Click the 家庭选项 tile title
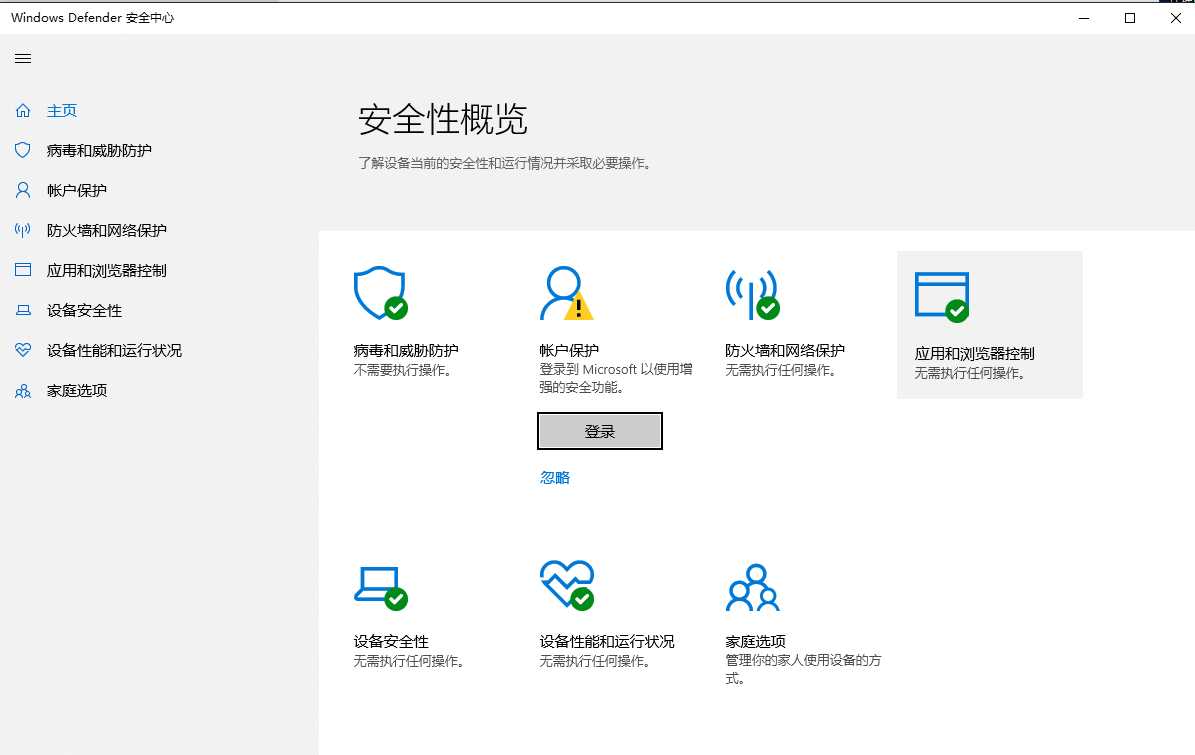This screenshot has height=755, width=1195. (755, 641)
